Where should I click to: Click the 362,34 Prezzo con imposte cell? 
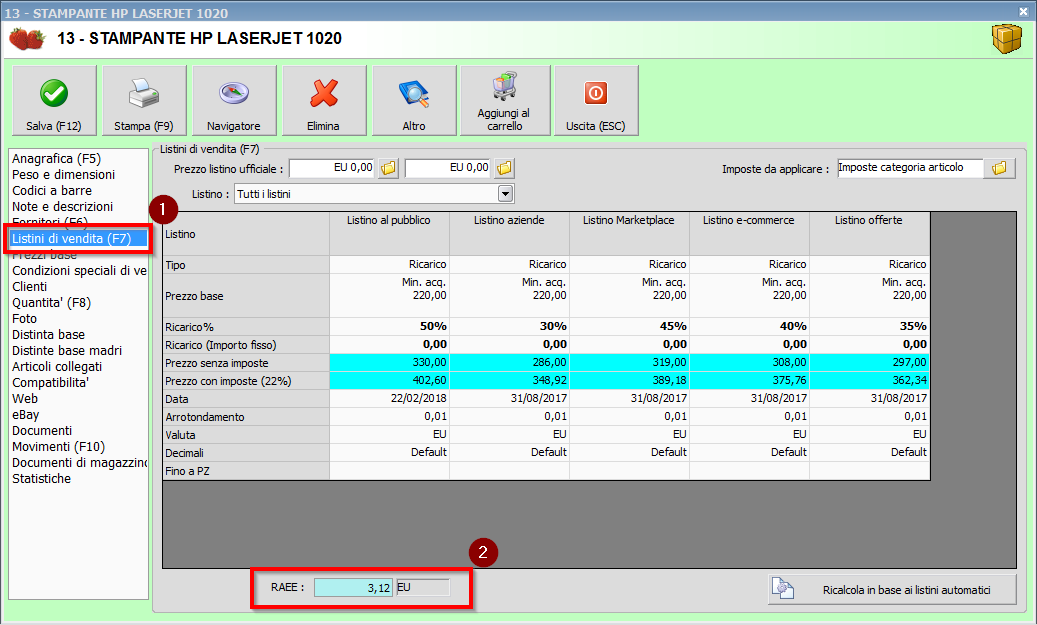pyautogui.click(x=869, y=380)
